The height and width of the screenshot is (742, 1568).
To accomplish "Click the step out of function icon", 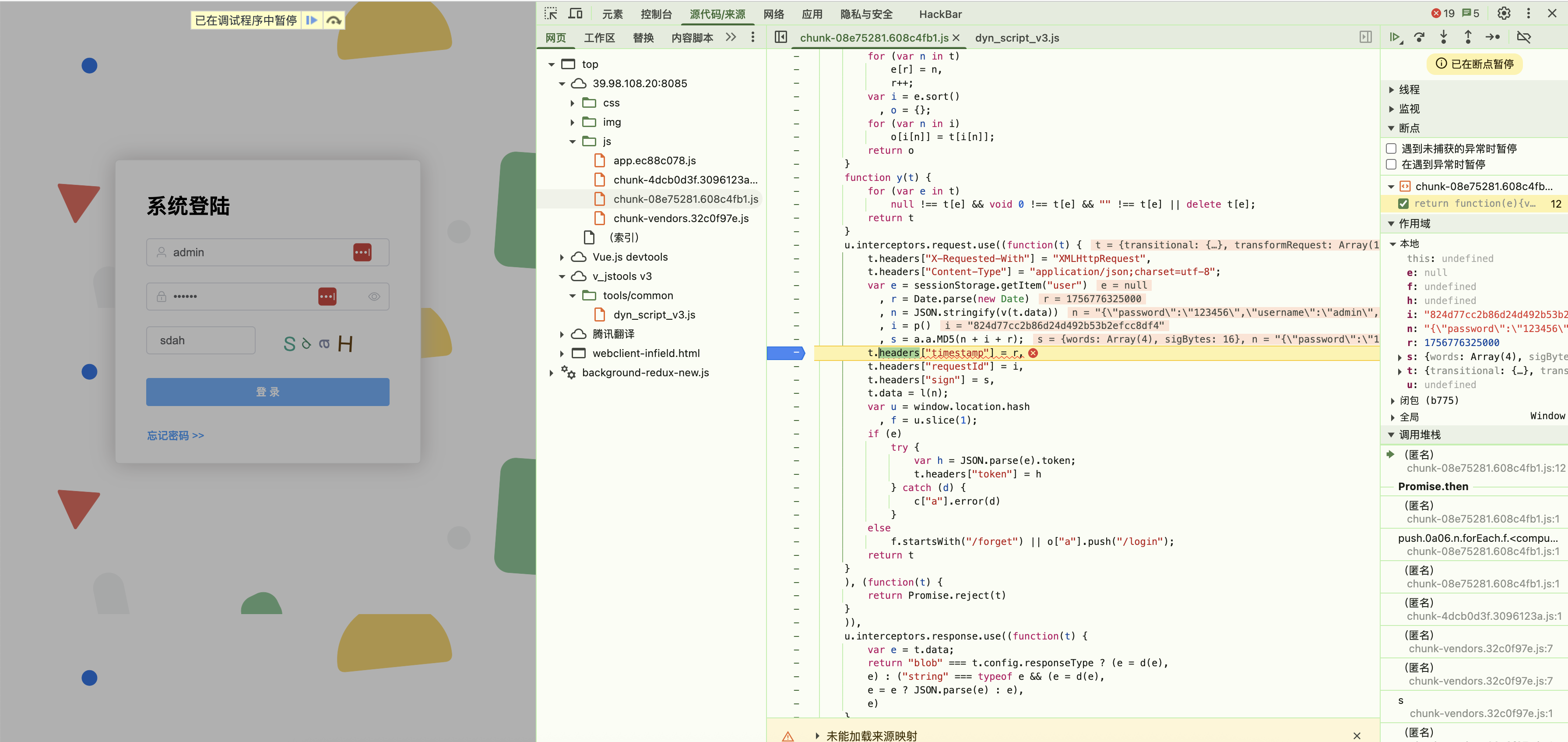I will tap(1468, 37).
